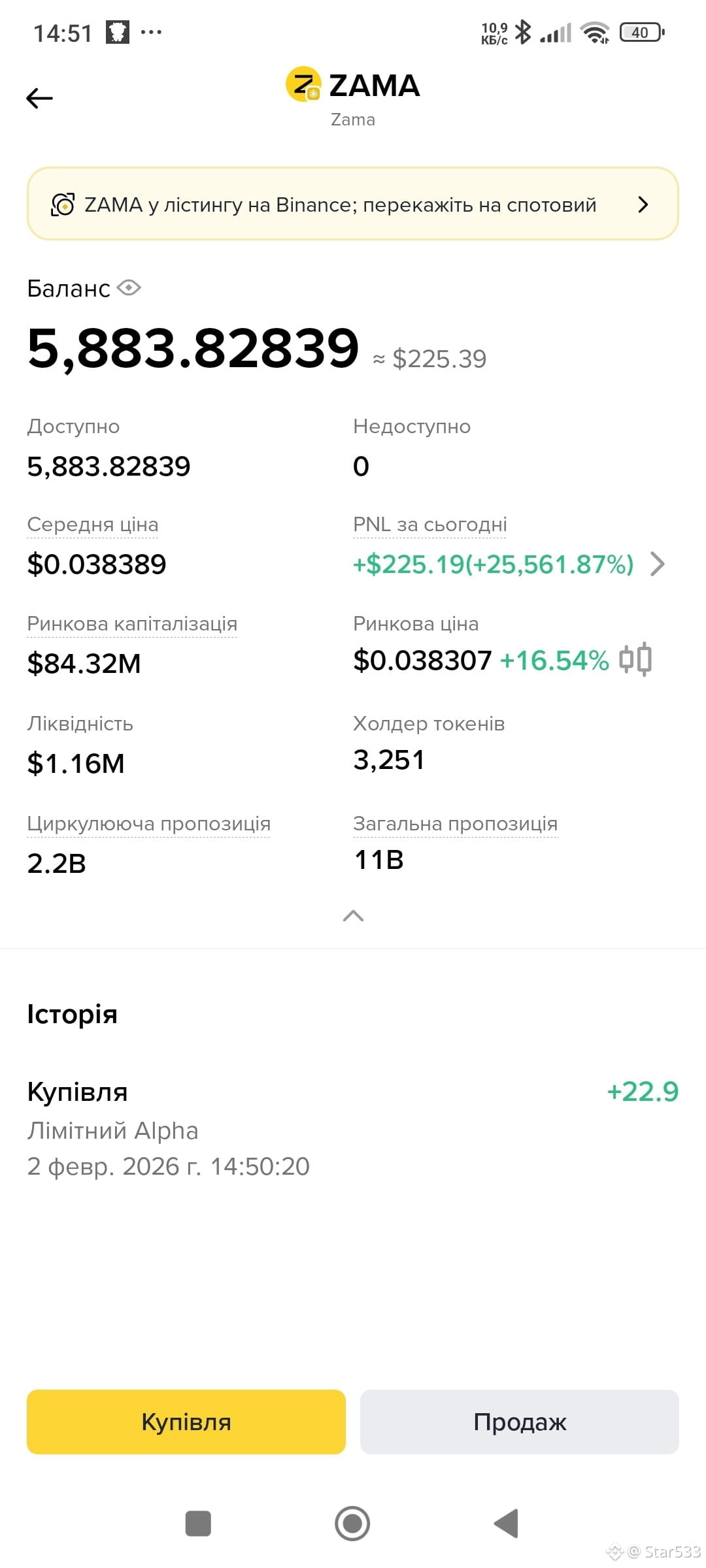Tap the Середня ціна label
The width and height of the screenshot is (706, 1568).
pos(93,525)
